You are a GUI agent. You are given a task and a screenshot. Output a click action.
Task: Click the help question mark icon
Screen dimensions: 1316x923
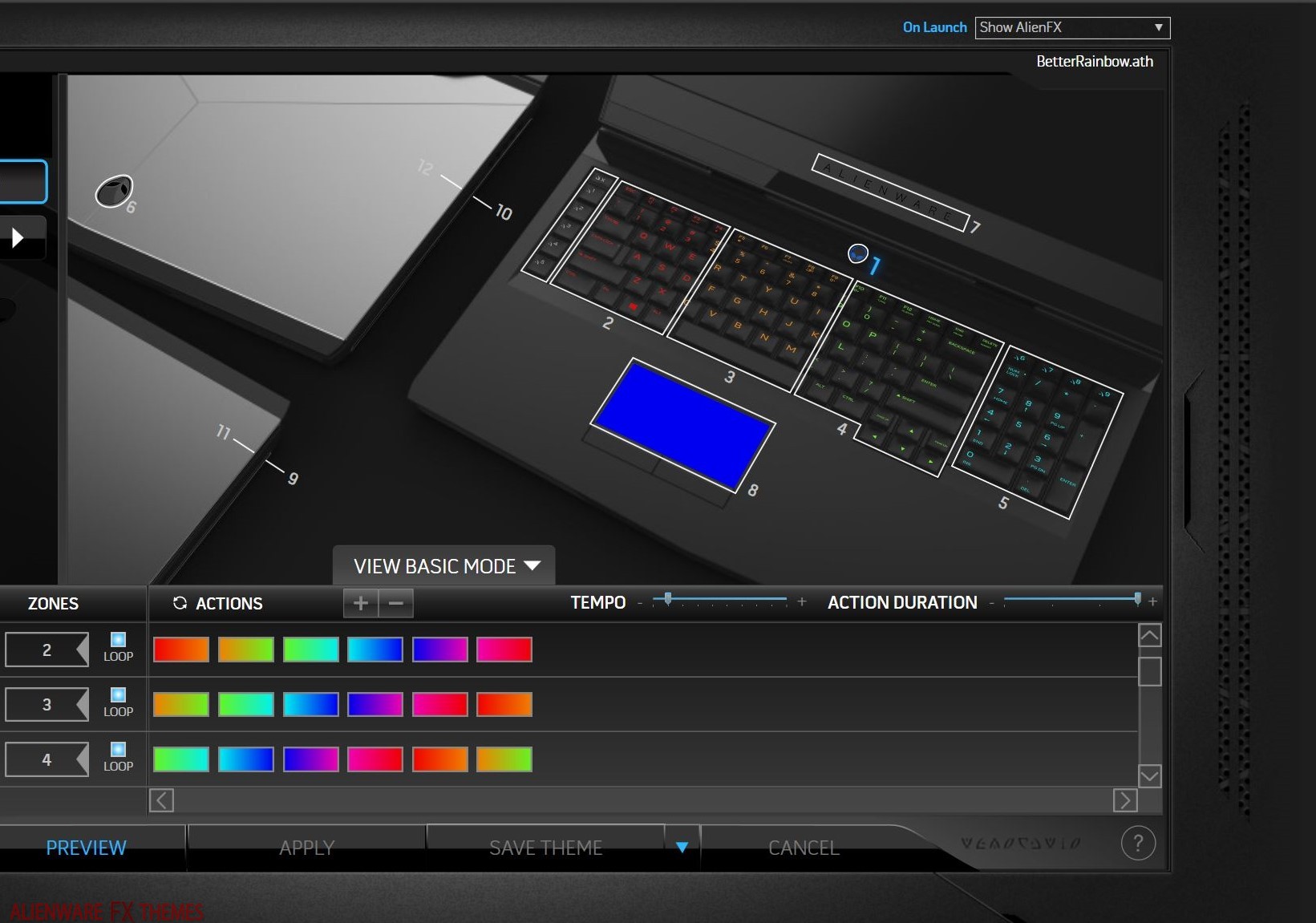(1138, 843)
